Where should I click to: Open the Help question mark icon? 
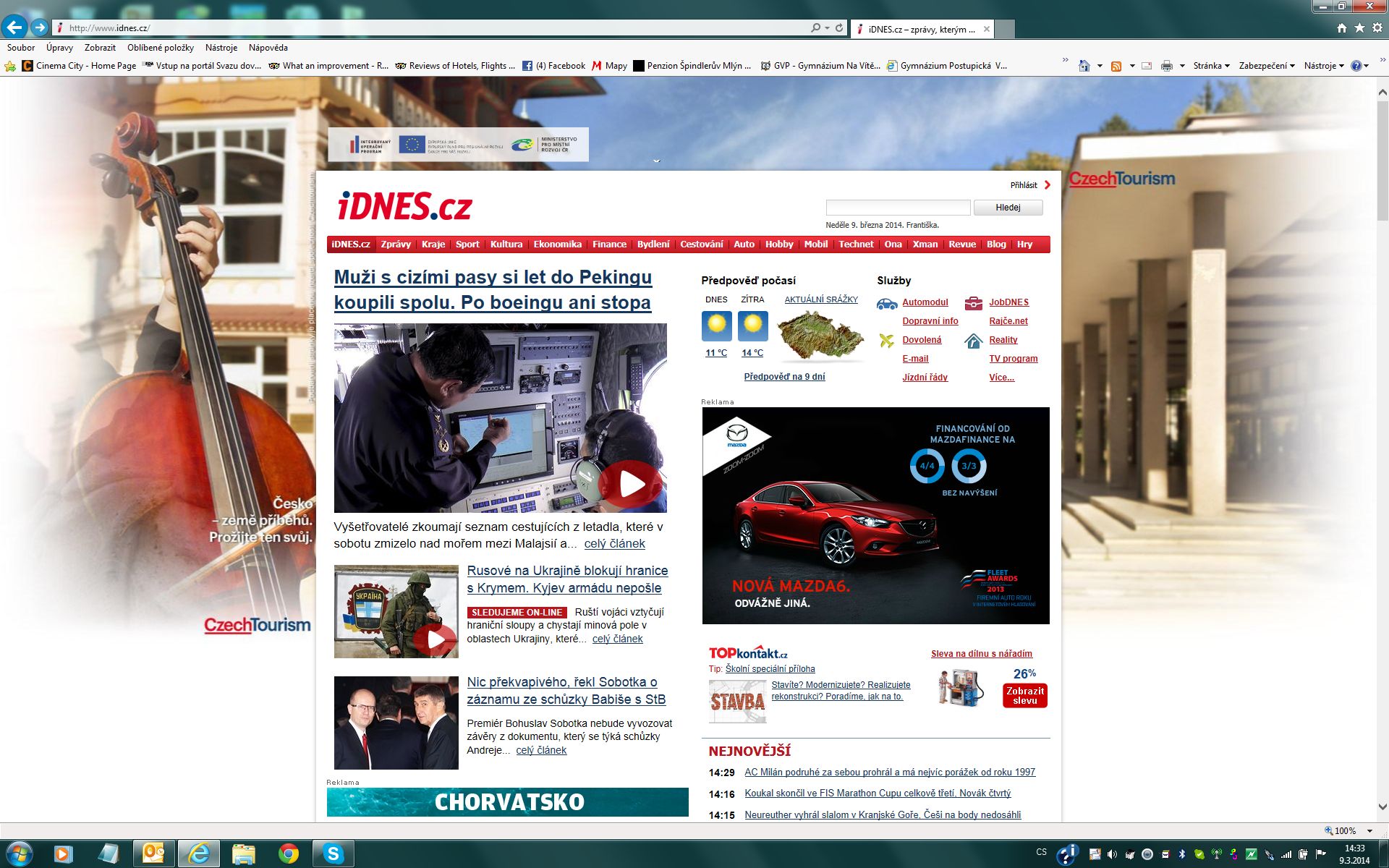tap(1356, 66)
